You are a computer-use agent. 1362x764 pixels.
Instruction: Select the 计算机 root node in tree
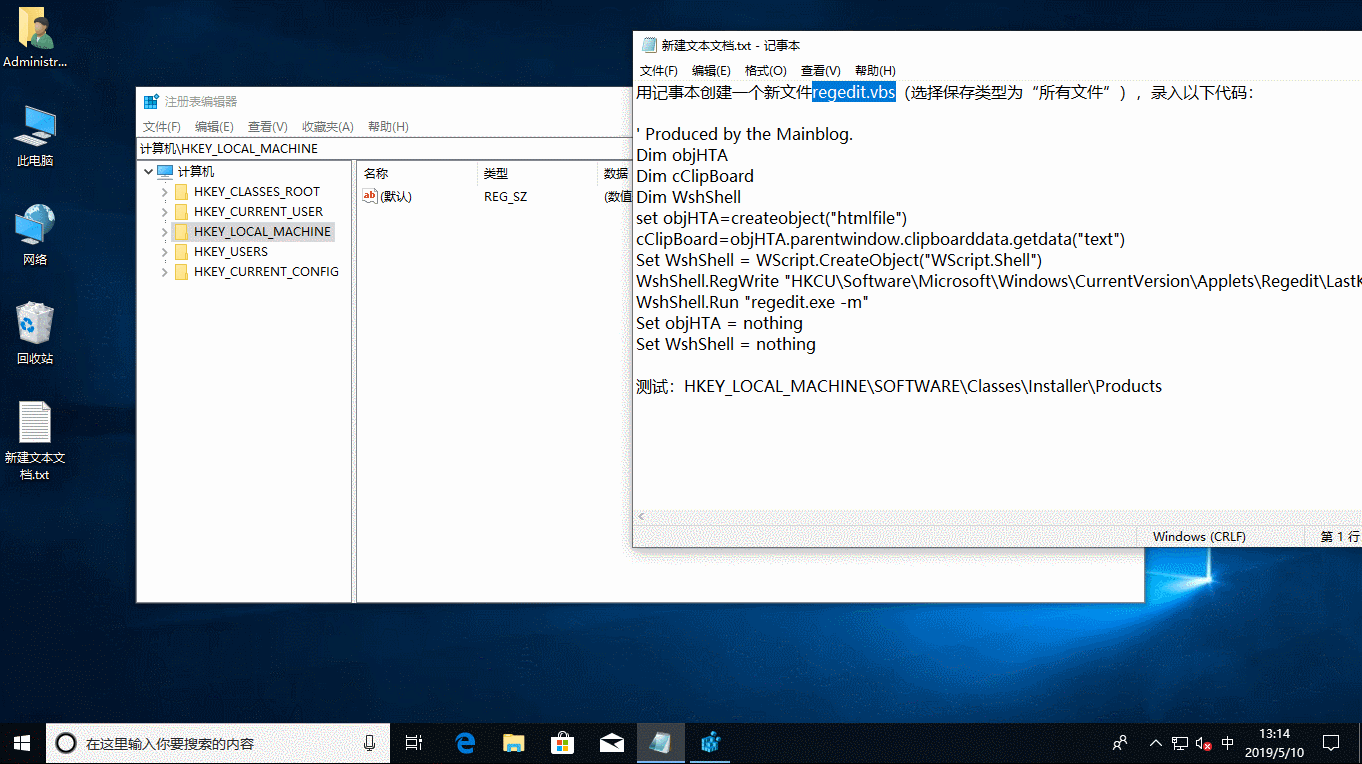coord(195,171)
